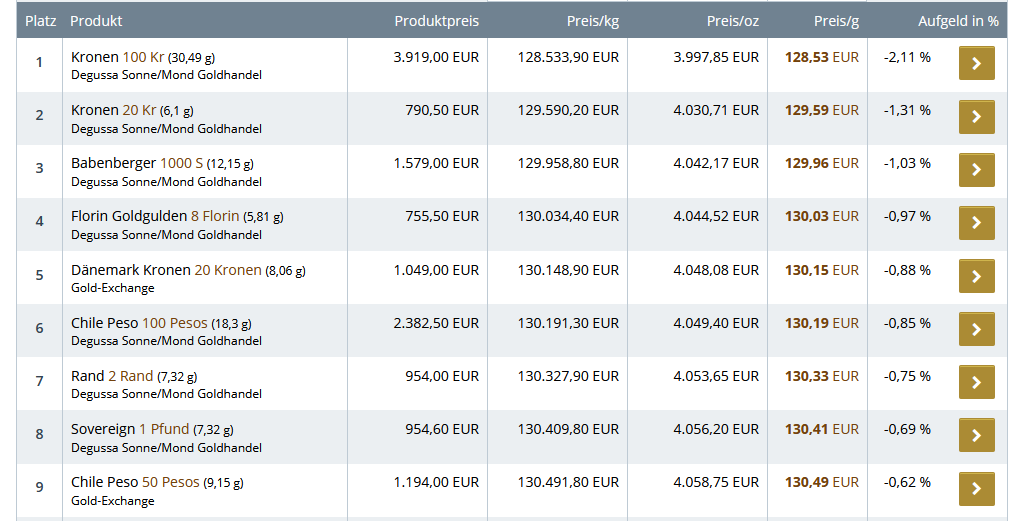Click the Aufgeld in % column header
The width and height of the screenshot is (1026, 521).
click(x=958, y=21)
